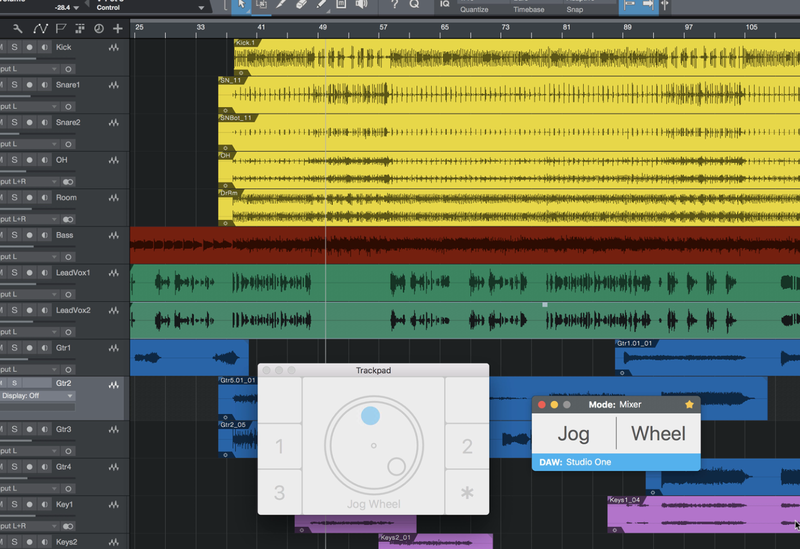Select the Gtr1.01_01 audio clip
The height and width of the screenshot is (549, 800).
pos(707,358)
